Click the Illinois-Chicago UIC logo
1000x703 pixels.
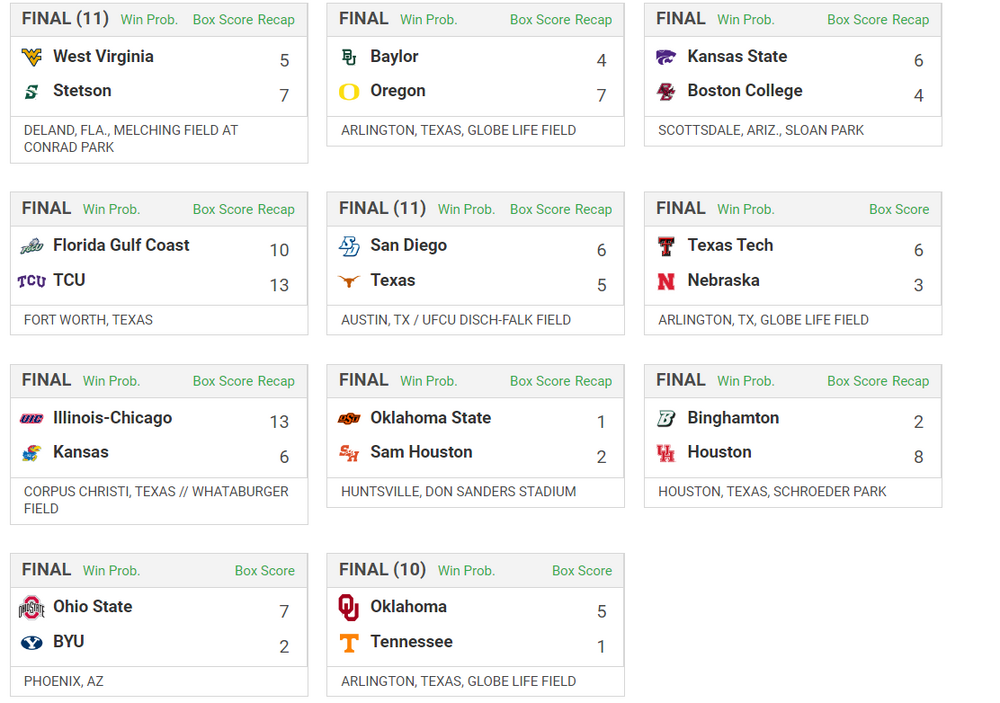(x=32, y=418)
